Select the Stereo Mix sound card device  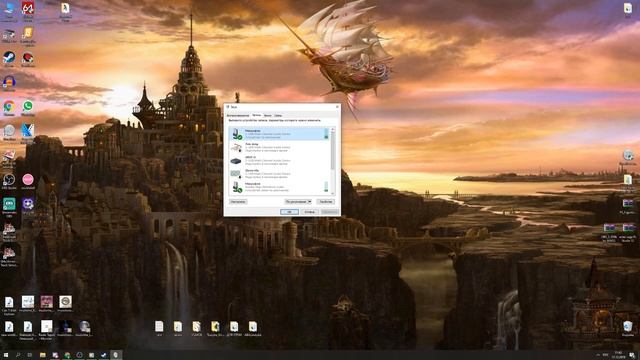tap(280, 173)
